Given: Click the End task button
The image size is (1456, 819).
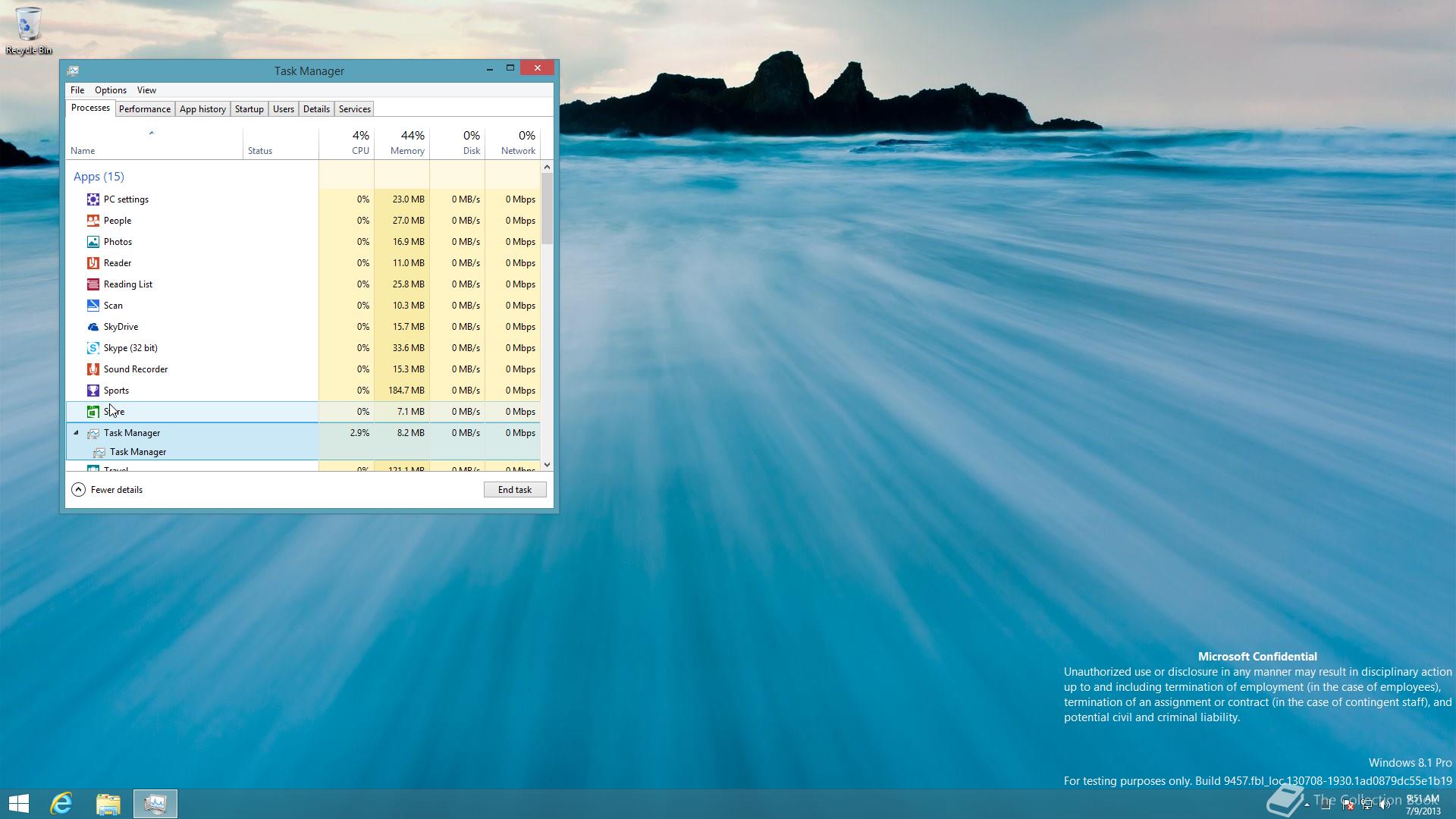Looking at the screenshot, I should (515, 490).
